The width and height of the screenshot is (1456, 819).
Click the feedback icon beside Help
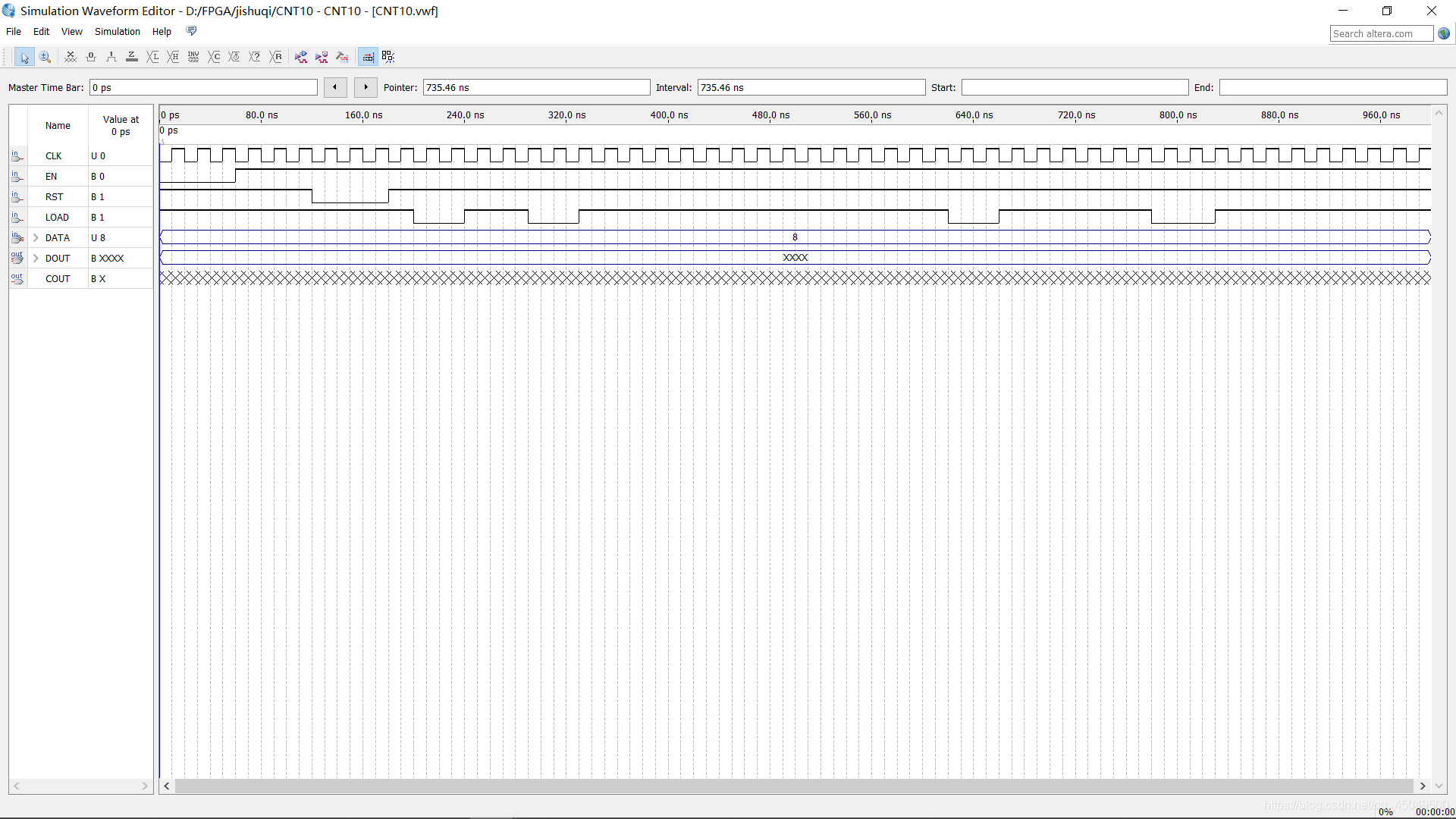191,31
